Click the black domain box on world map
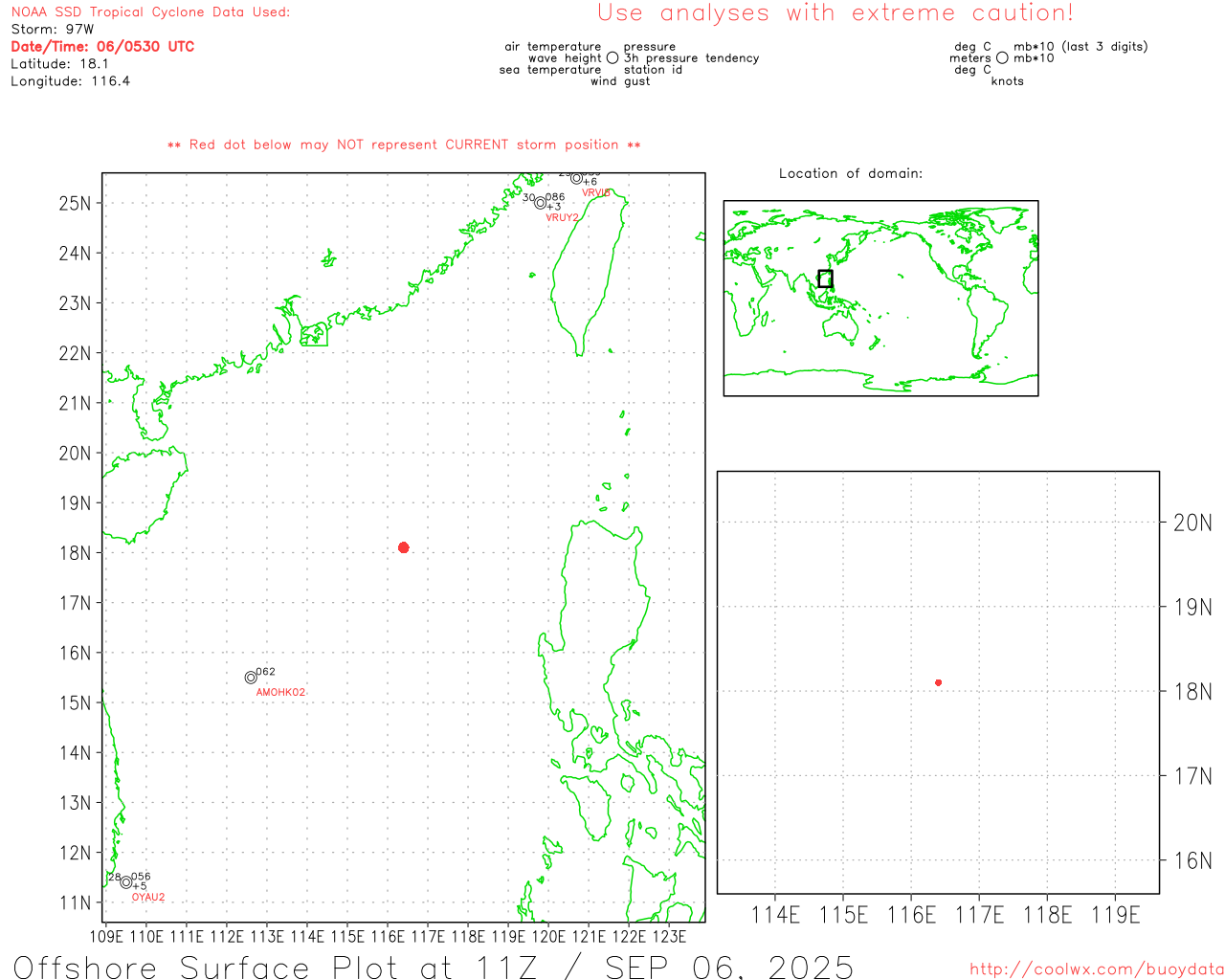Viewport: 1225px width, 980px height. (x=825, y=278)
